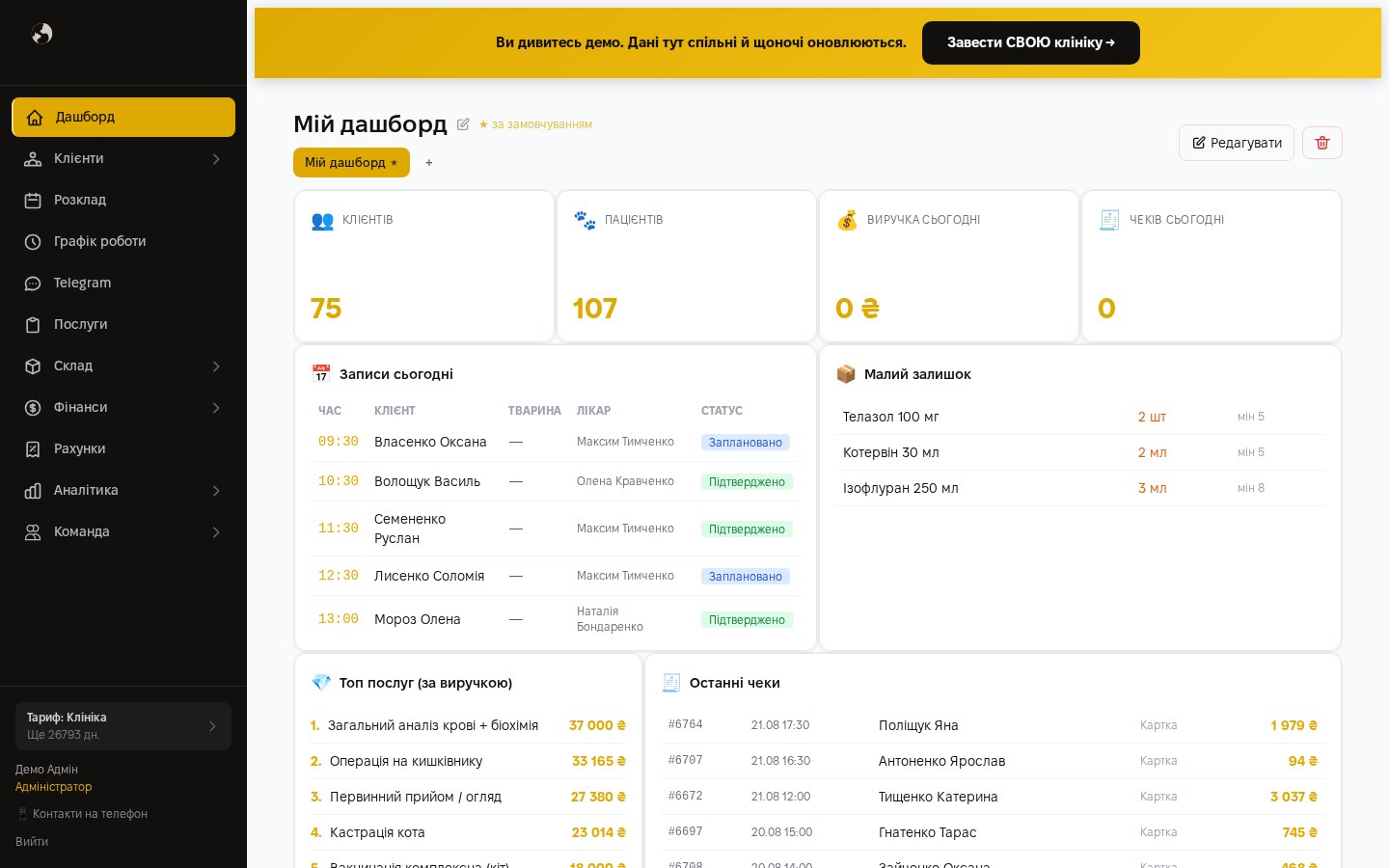Image resolution: width=1389 pixels, height=868 pixels.
Task: Open Розклад calendar section
Action: click(x=123, y=200)
